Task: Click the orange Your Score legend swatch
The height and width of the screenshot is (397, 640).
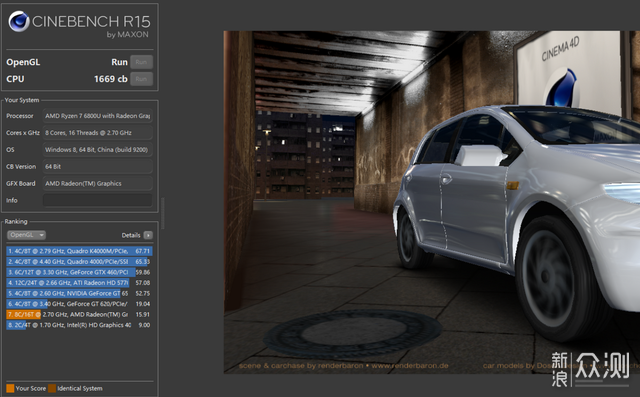Action: coord(10,388)
